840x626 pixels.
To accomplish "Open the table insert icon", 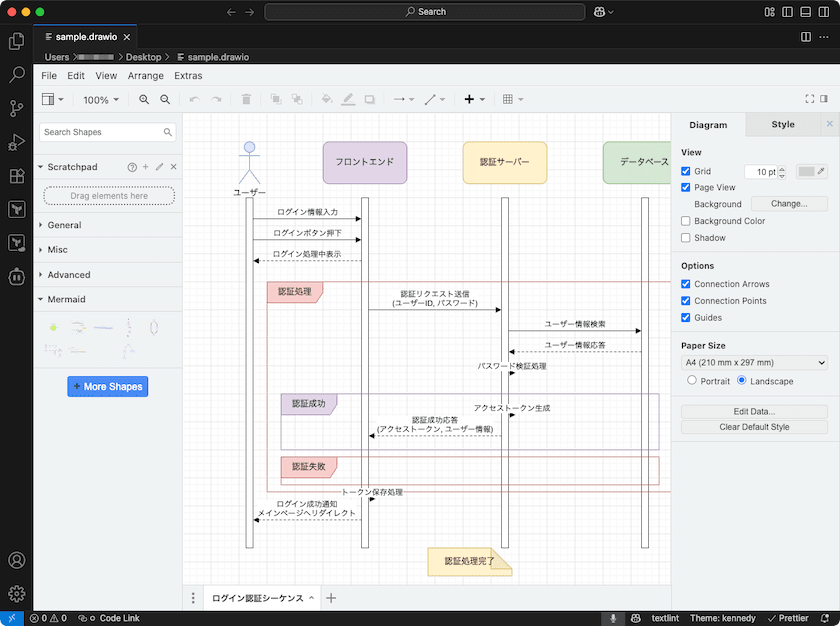I will point(512,100).
